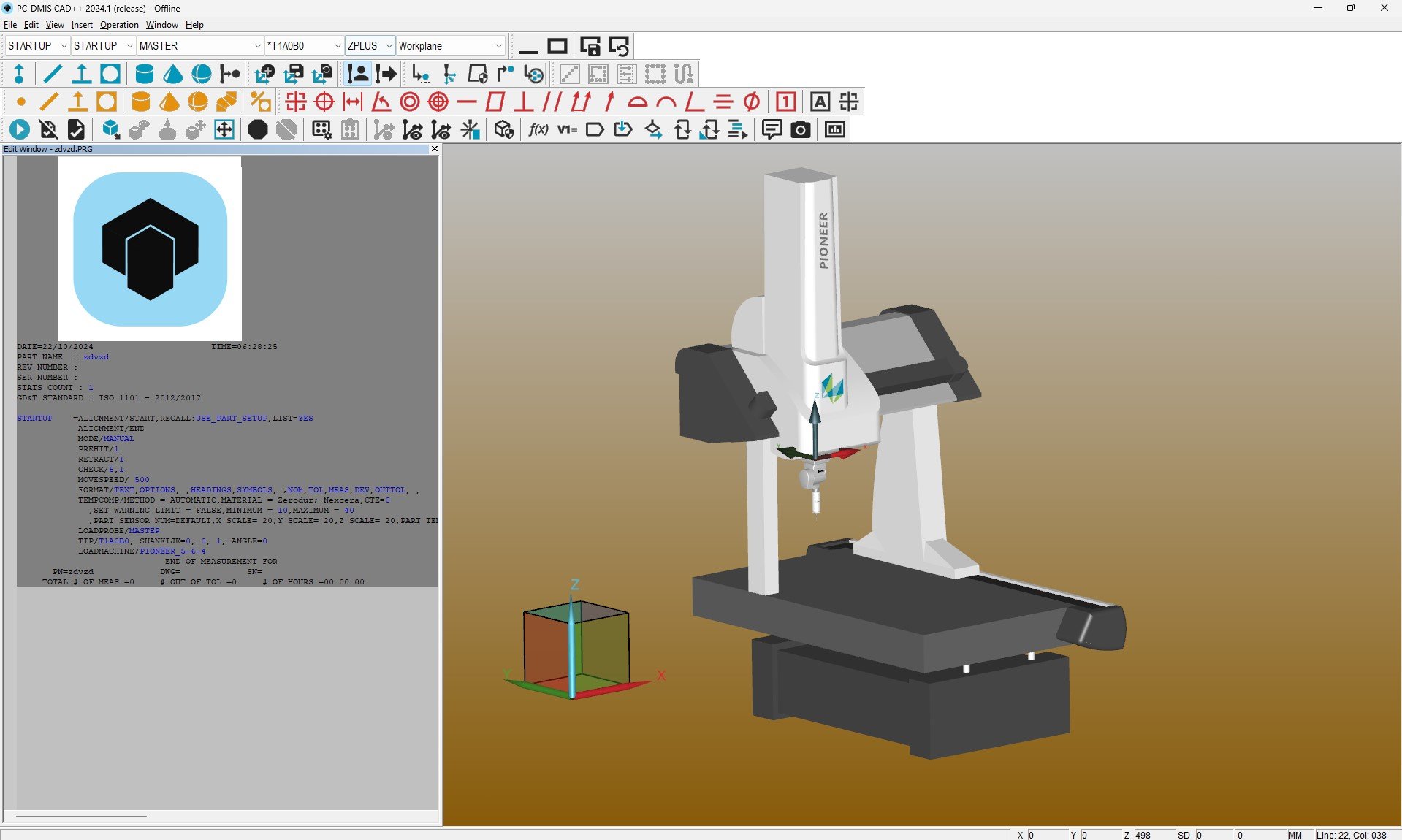Open the Operation menu
1402x840 pixels.
(119, 25)
